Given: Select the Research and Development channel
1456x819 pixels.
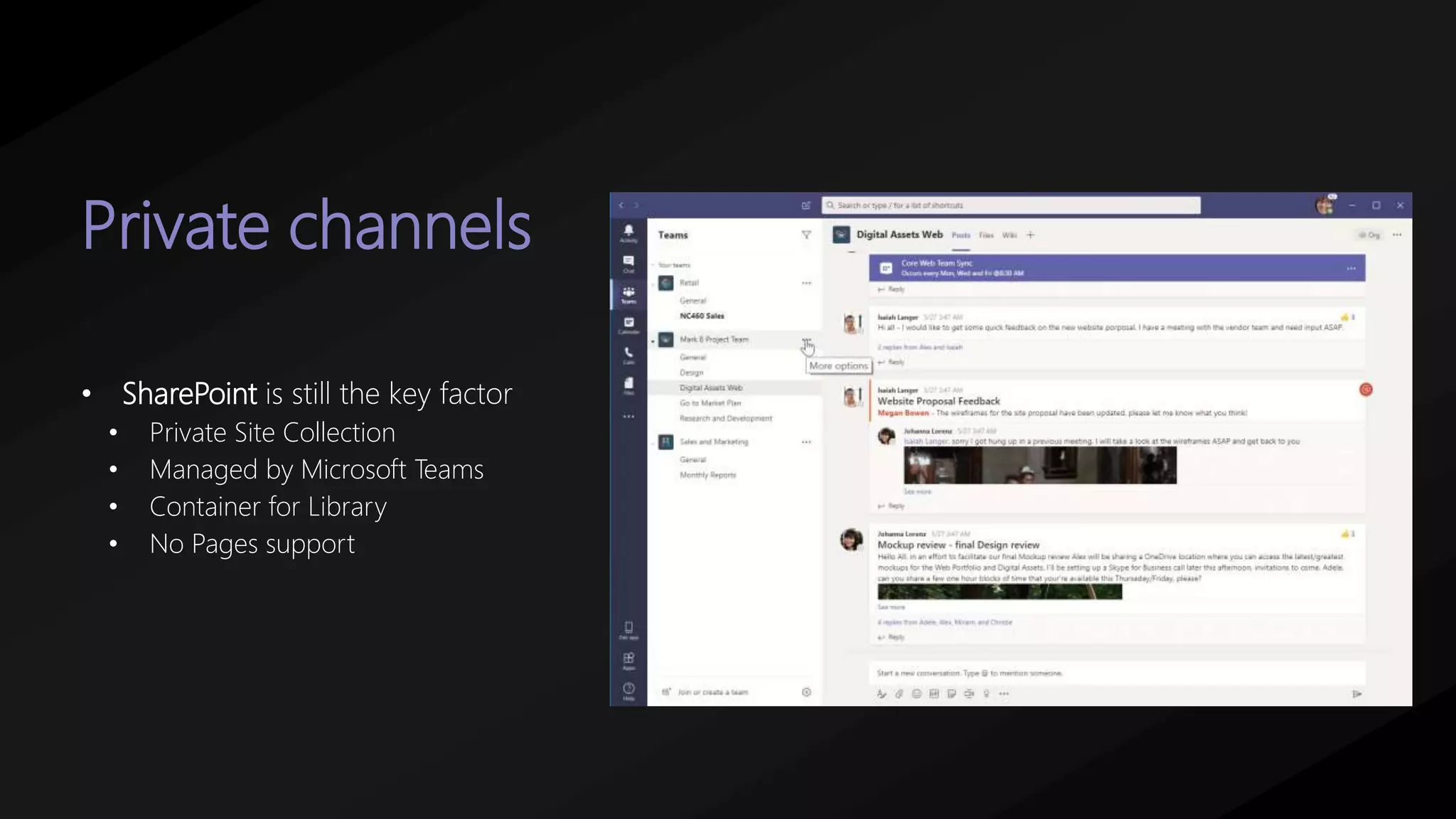Looking at the screenshot, I should coord(726,419).
